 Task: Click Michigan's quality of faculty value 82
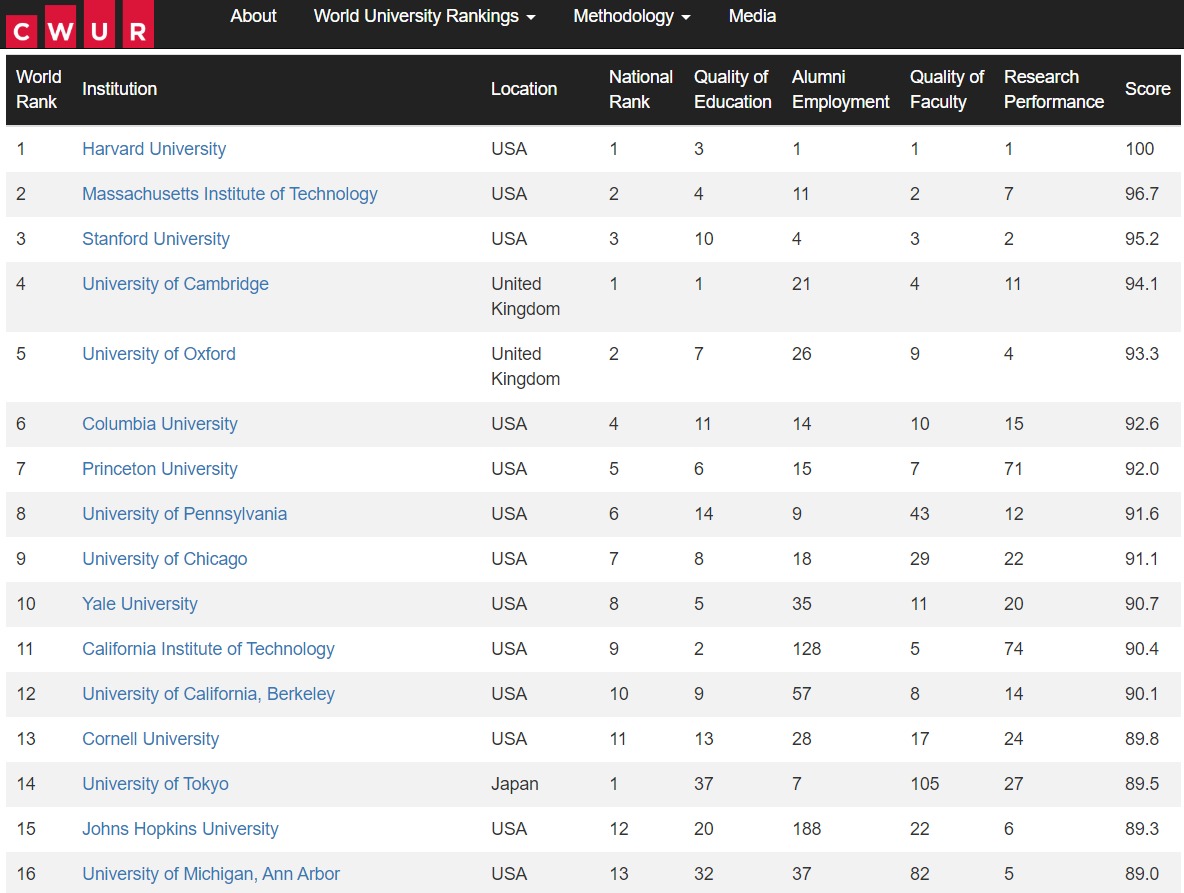point(920,874)
